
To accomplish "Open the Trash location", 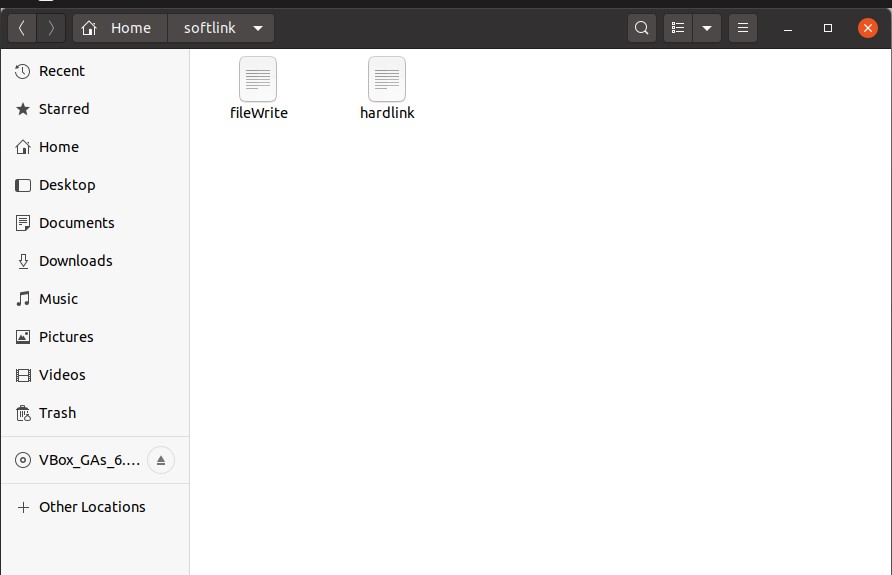I will [x=57, y=413].
